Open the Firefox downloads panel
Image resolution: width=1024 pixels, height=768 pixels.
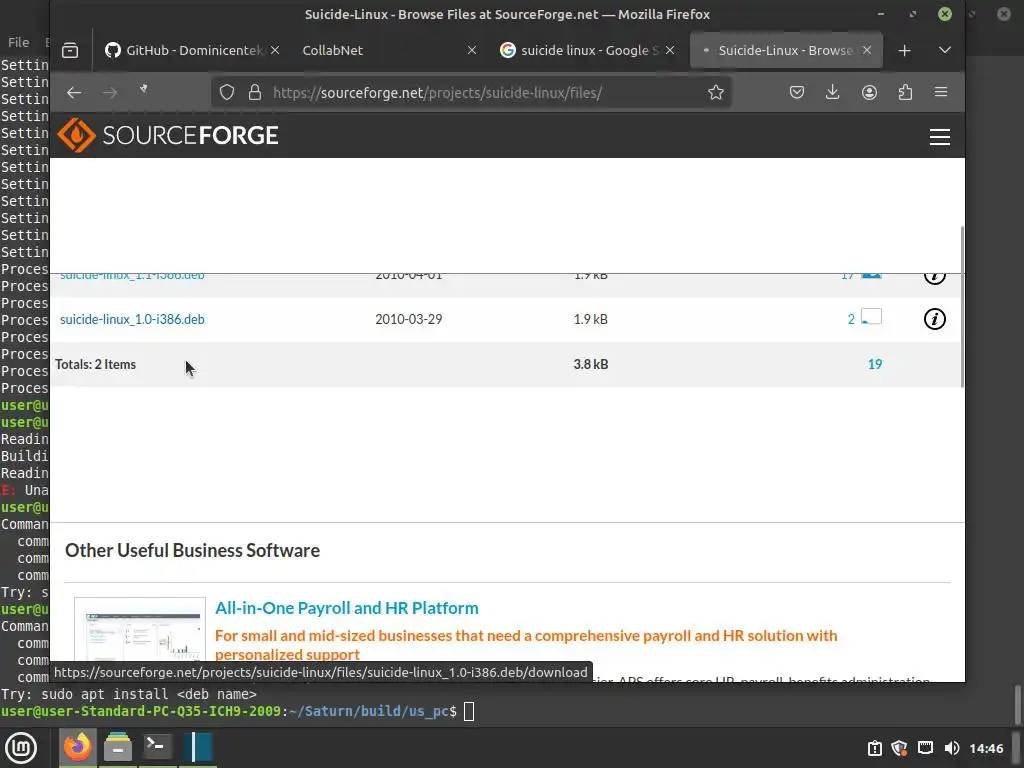[x=833, y=92]
